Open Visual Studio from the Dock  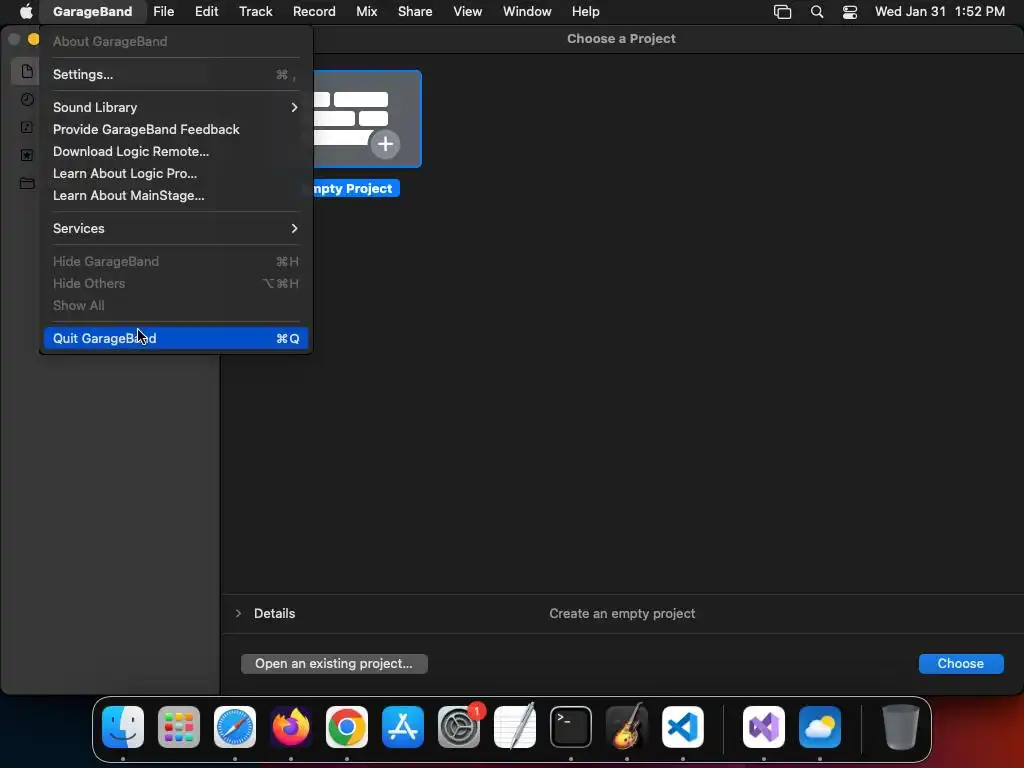coord(764,727)
